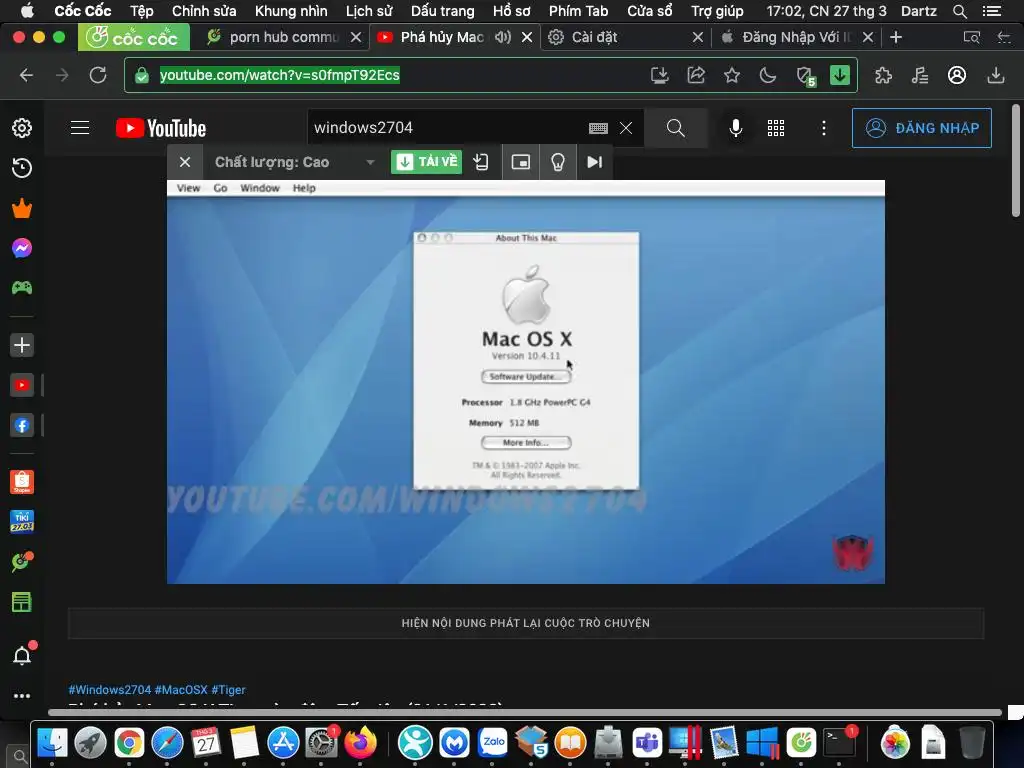1024x768 pixels.
Task: Start voice search with microphone
Action: (x=736, y=128)
